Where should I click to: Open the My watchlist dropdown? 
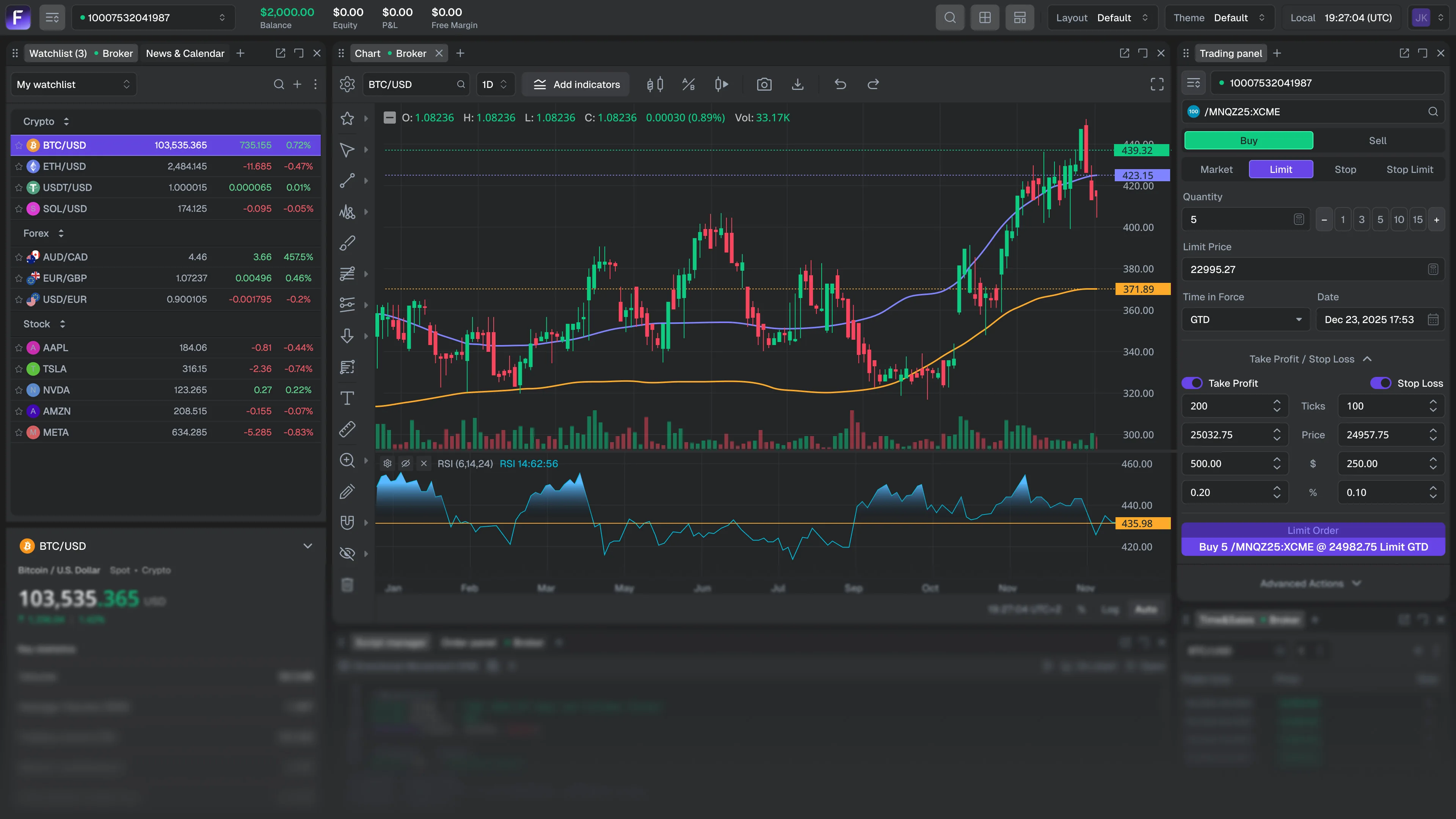click(74, 84)
